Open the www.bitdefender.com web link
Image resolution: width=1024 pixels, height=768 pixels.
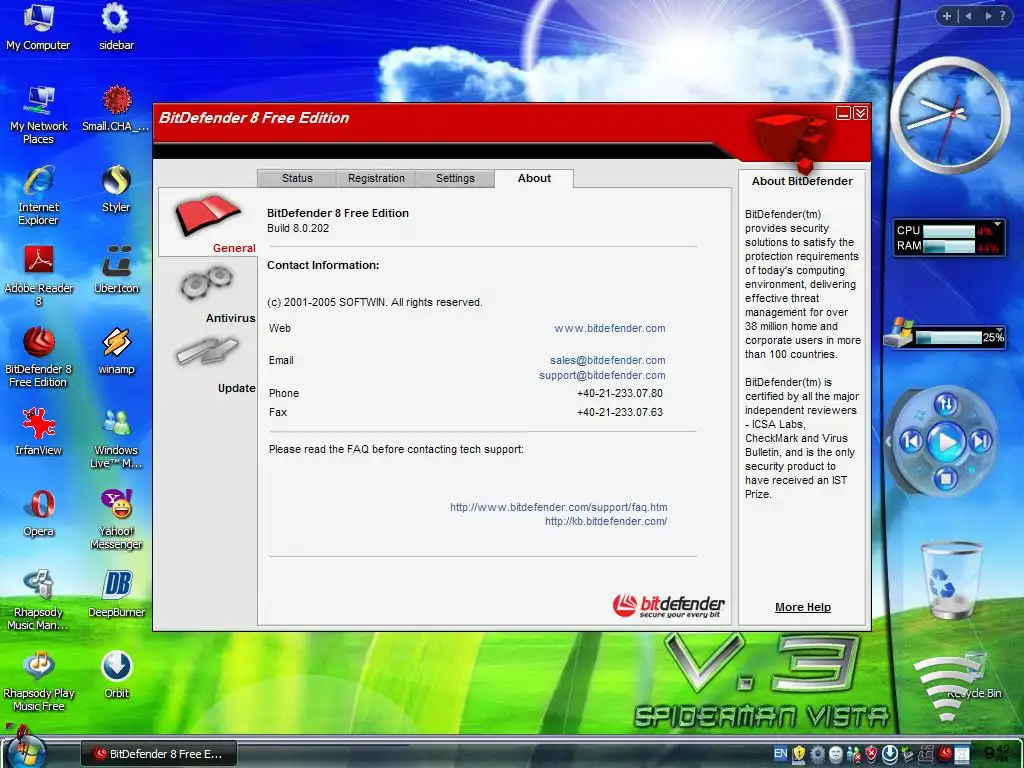610,328
